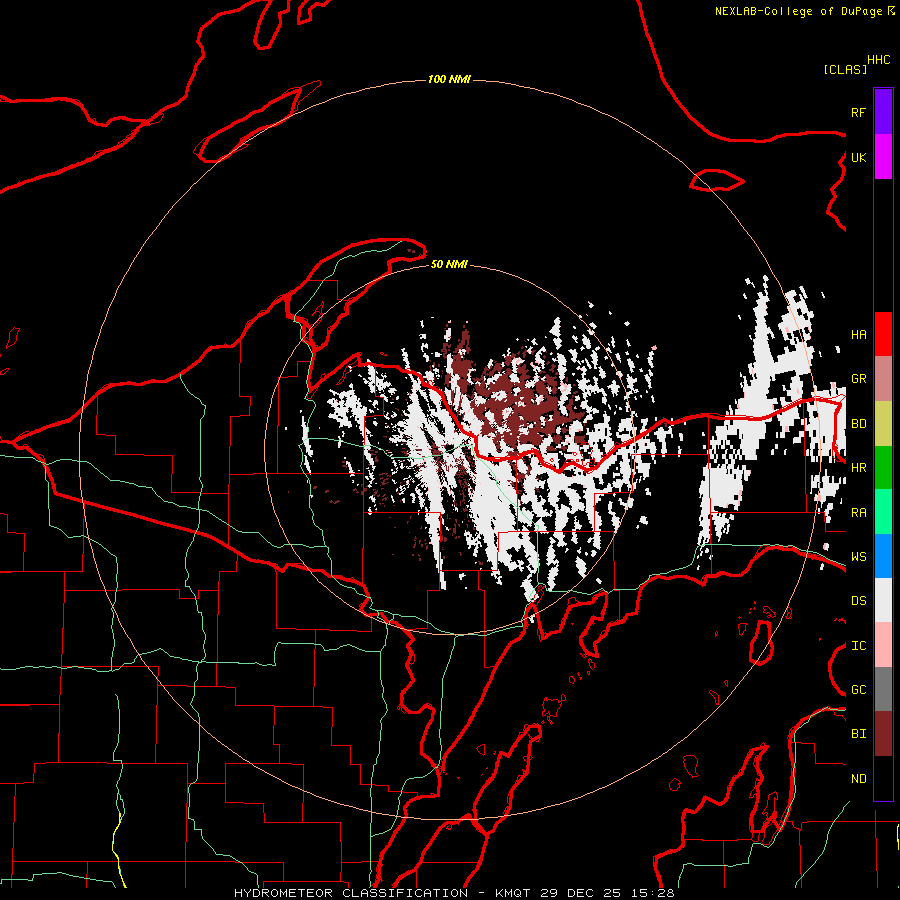Click the BD legend label
Image resolution: width=900 pixels, height=900 pixels.
[858, 424]
